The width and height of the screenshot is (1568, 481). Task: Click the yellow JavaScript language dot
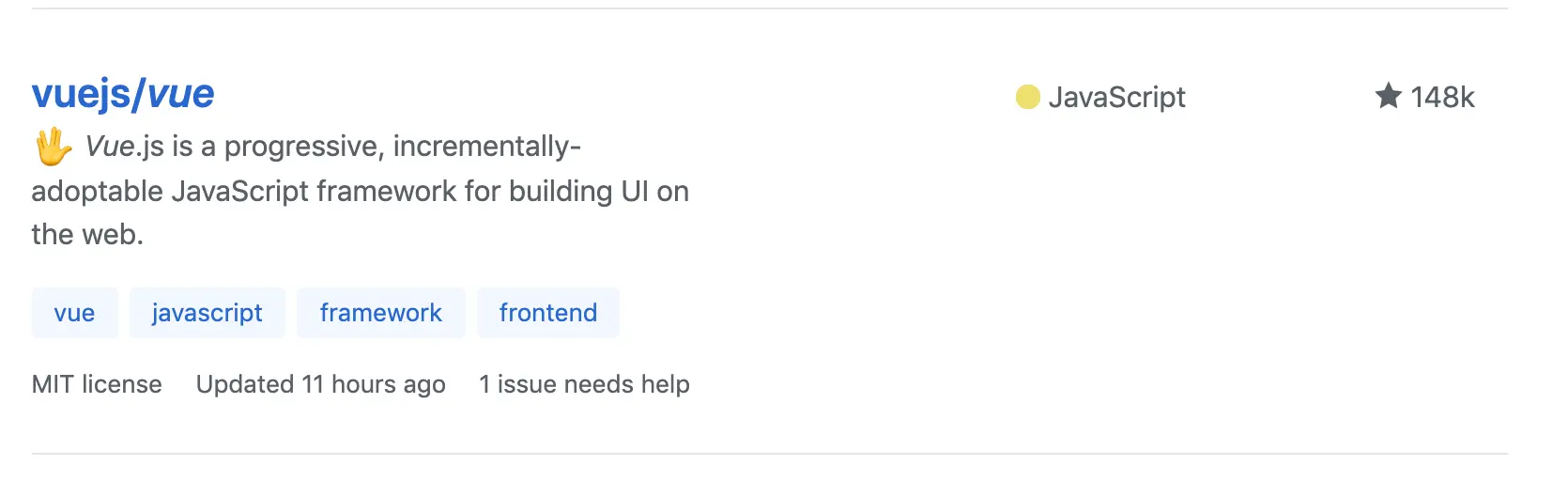(x=1028, y=97)
